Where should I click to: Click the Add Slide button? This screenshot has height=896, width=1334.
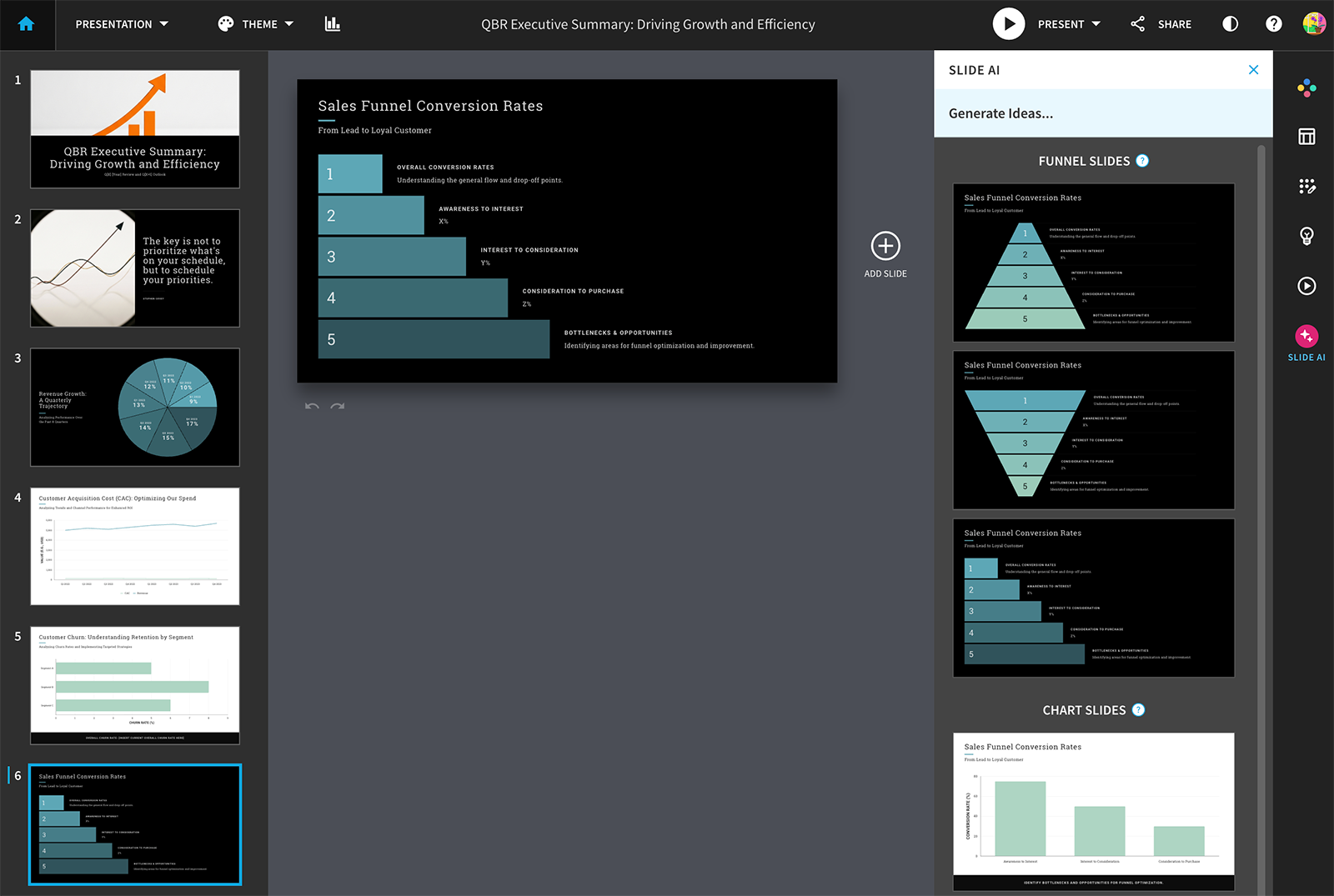[x=885, y=254]
